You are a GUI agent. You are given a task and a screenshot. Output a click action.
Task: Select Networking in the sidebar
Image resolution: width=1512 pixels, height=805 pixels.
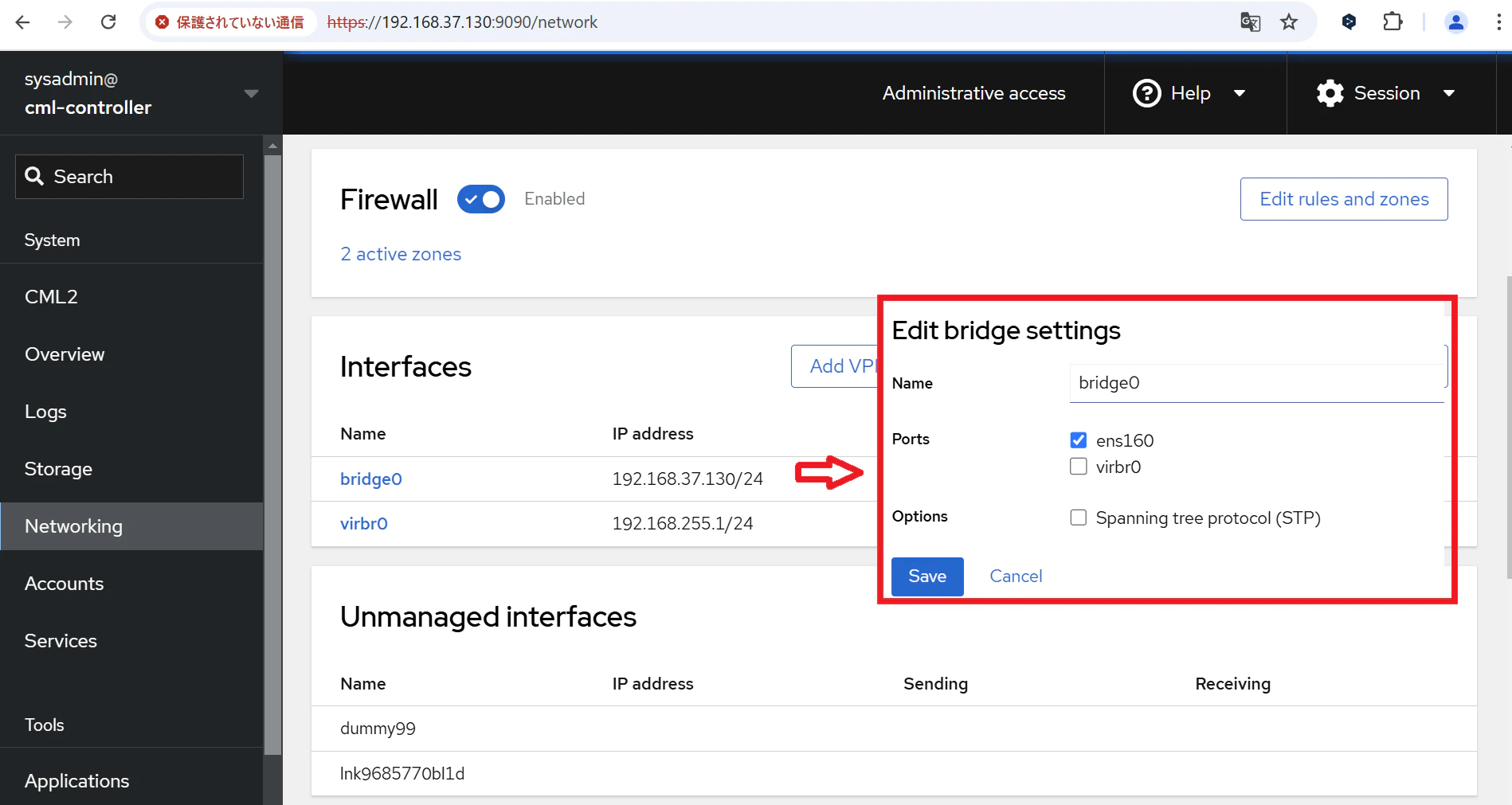(131, 526)
